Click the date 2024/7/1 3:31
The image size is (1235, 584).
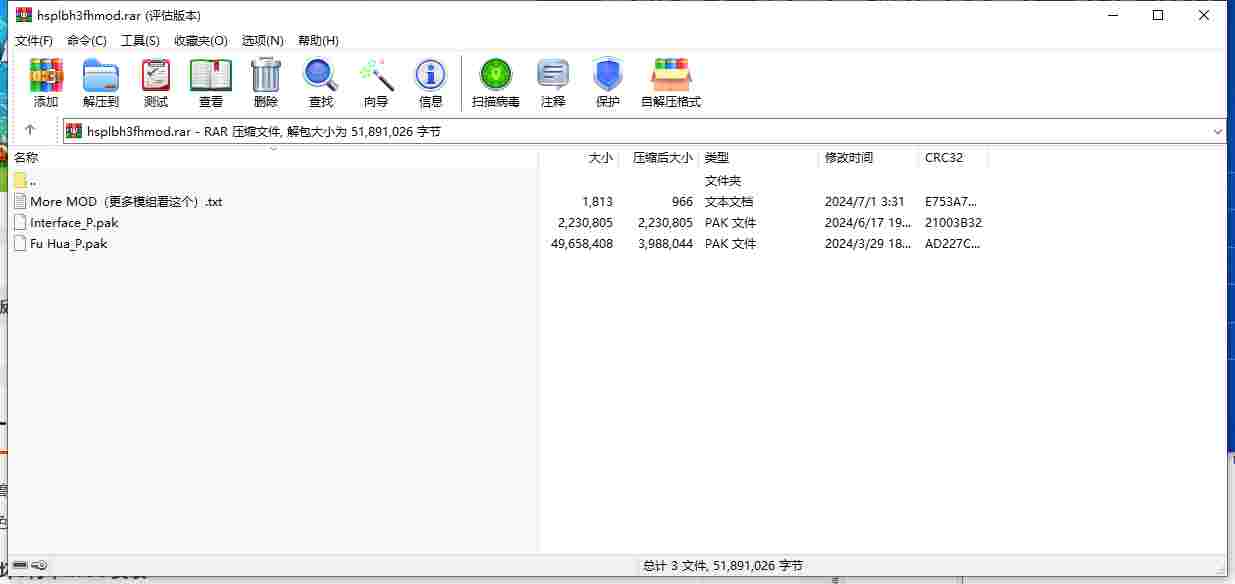point(865,201)
